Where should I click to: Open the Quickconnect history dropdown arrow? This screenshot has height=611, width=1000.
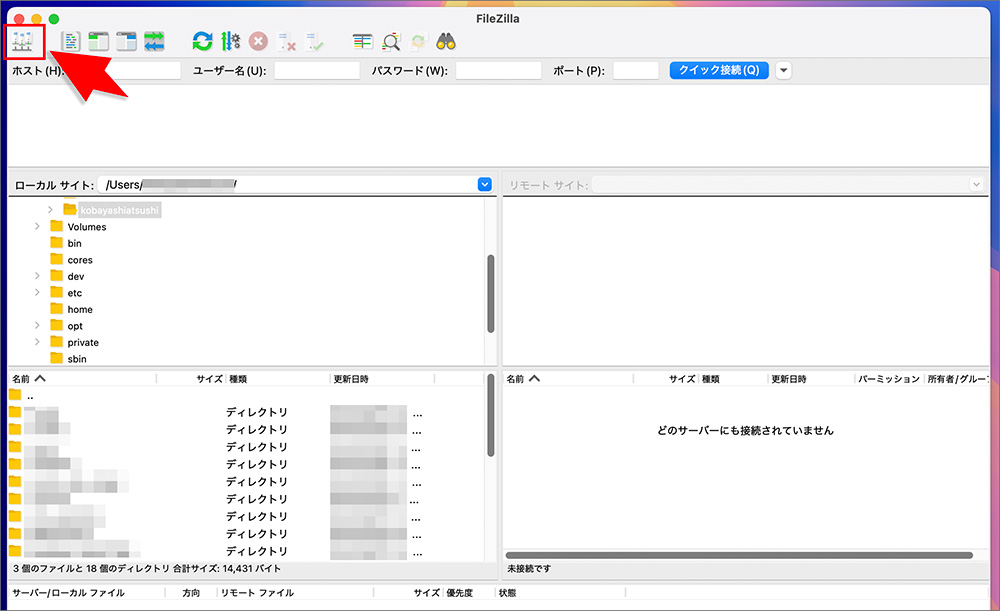[x=784, y=70]
